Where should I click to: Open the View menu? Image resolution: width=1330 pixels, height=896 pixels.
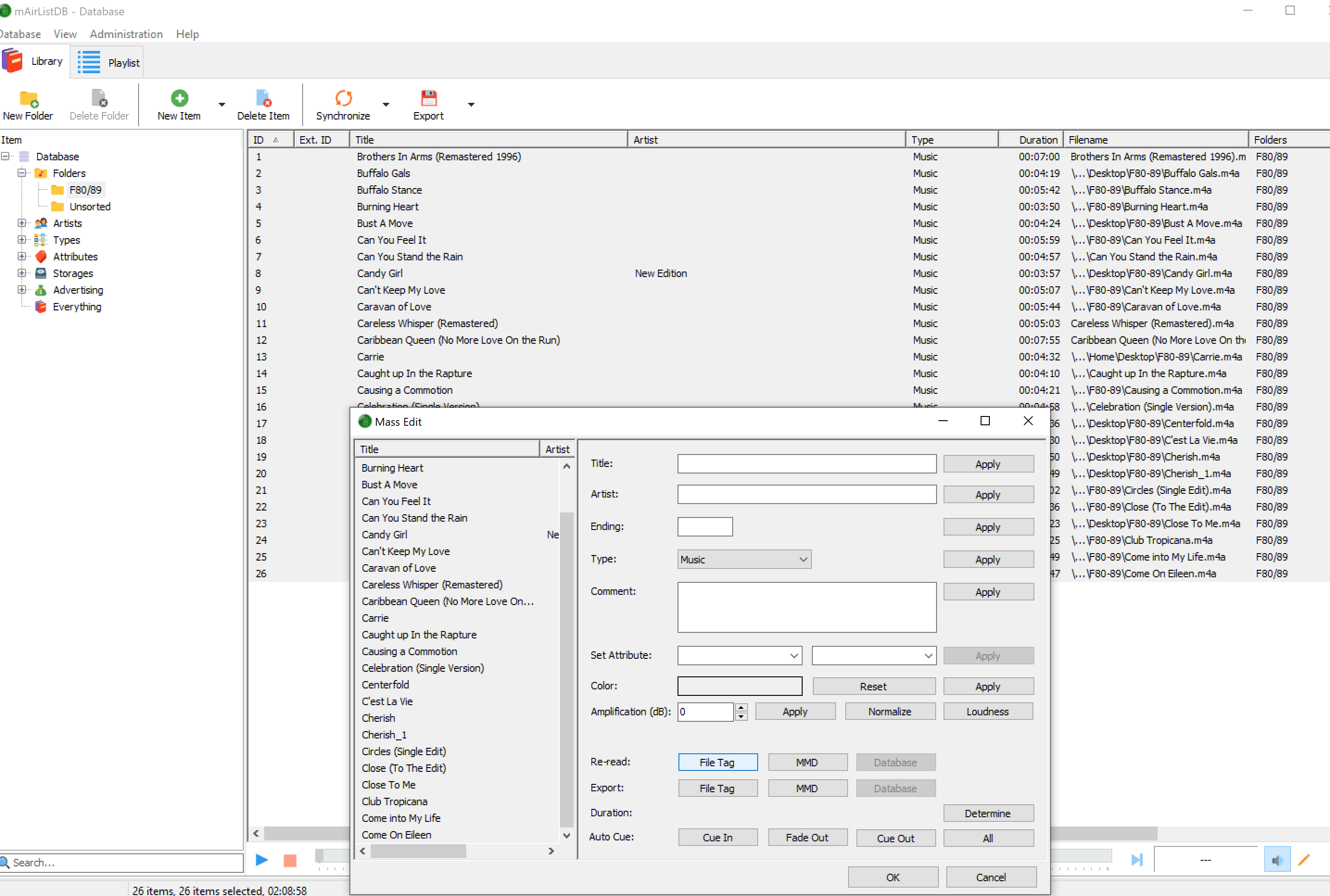pyautogui.click(x=65, y=34)
